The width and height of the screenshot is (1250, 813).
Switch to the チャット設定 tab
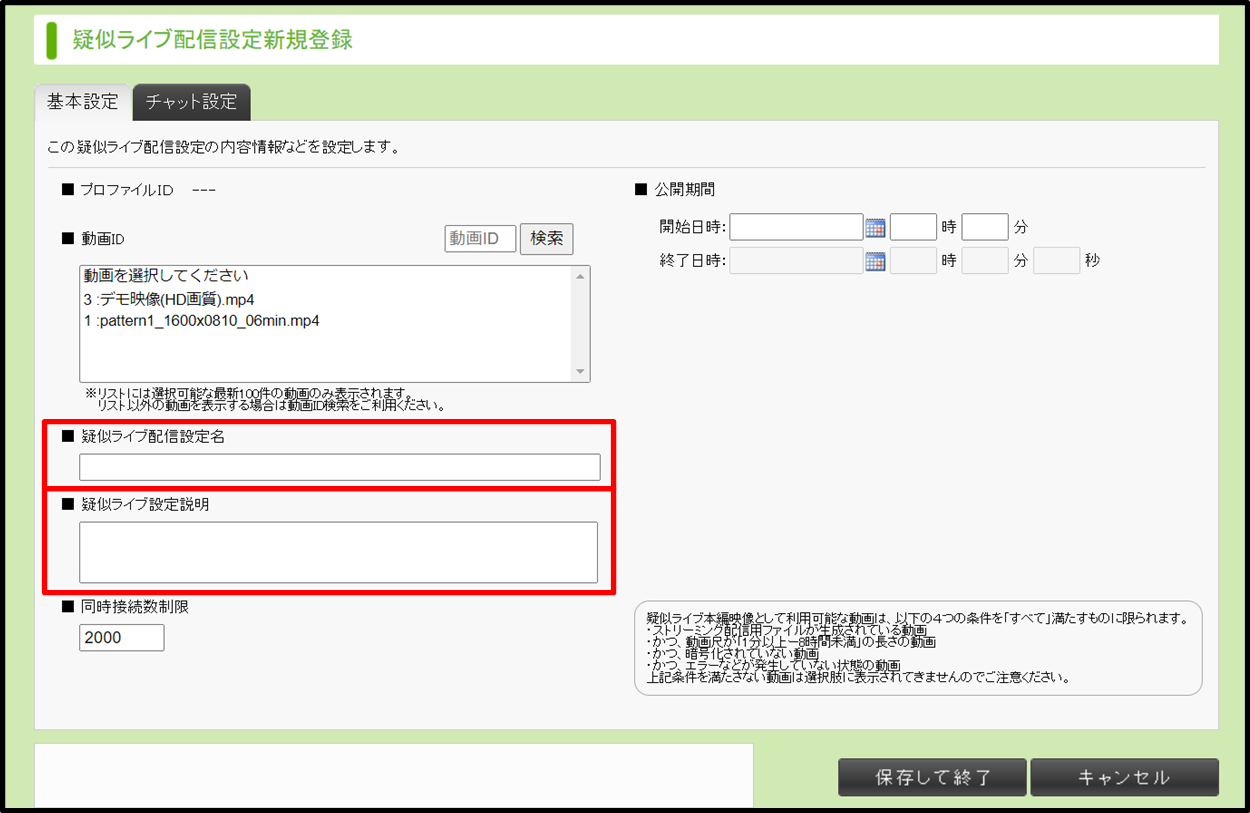191,102
